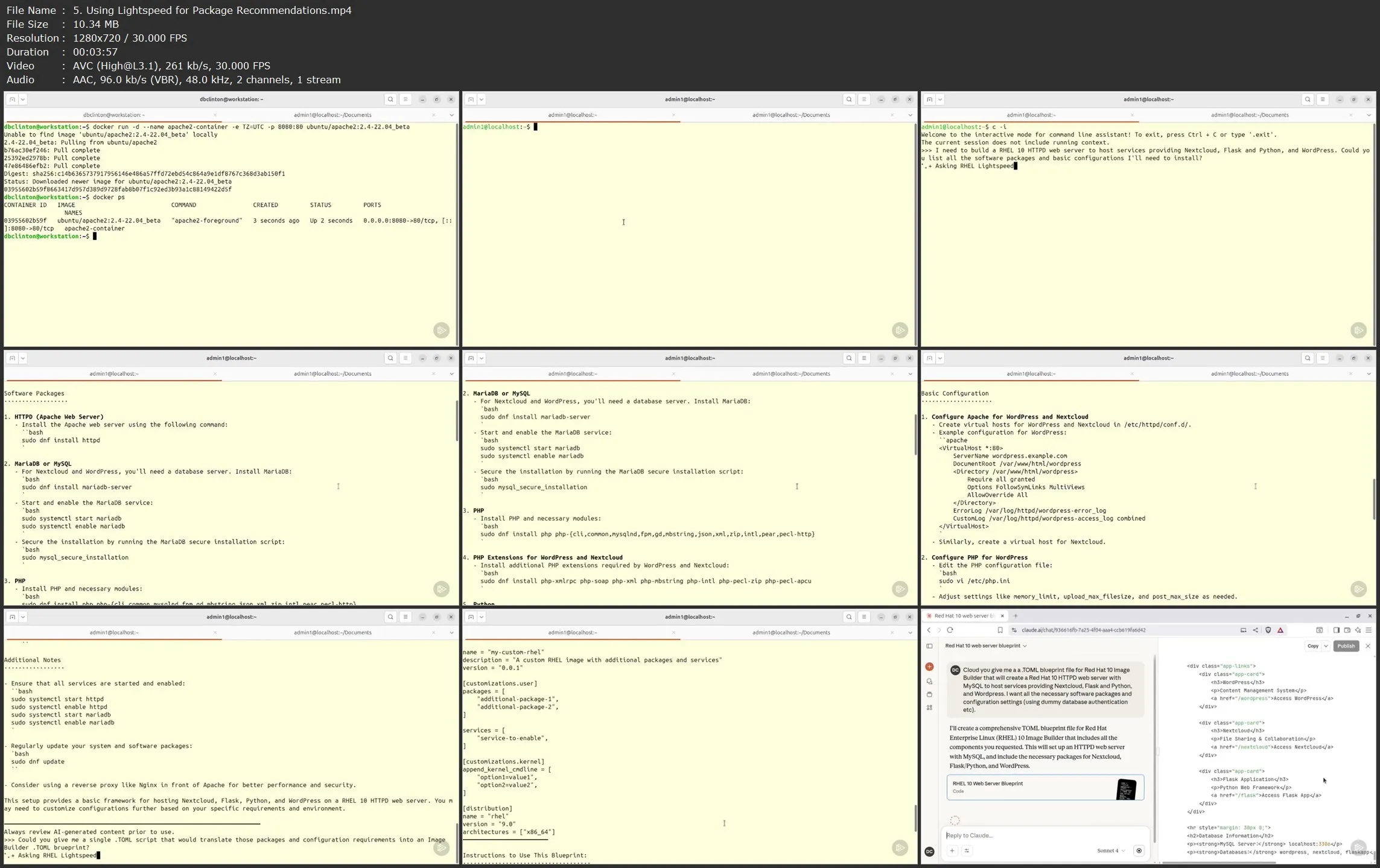
Task: Open the Projects icon in Claude's sidebar
Action: click(x=929, y=694)
